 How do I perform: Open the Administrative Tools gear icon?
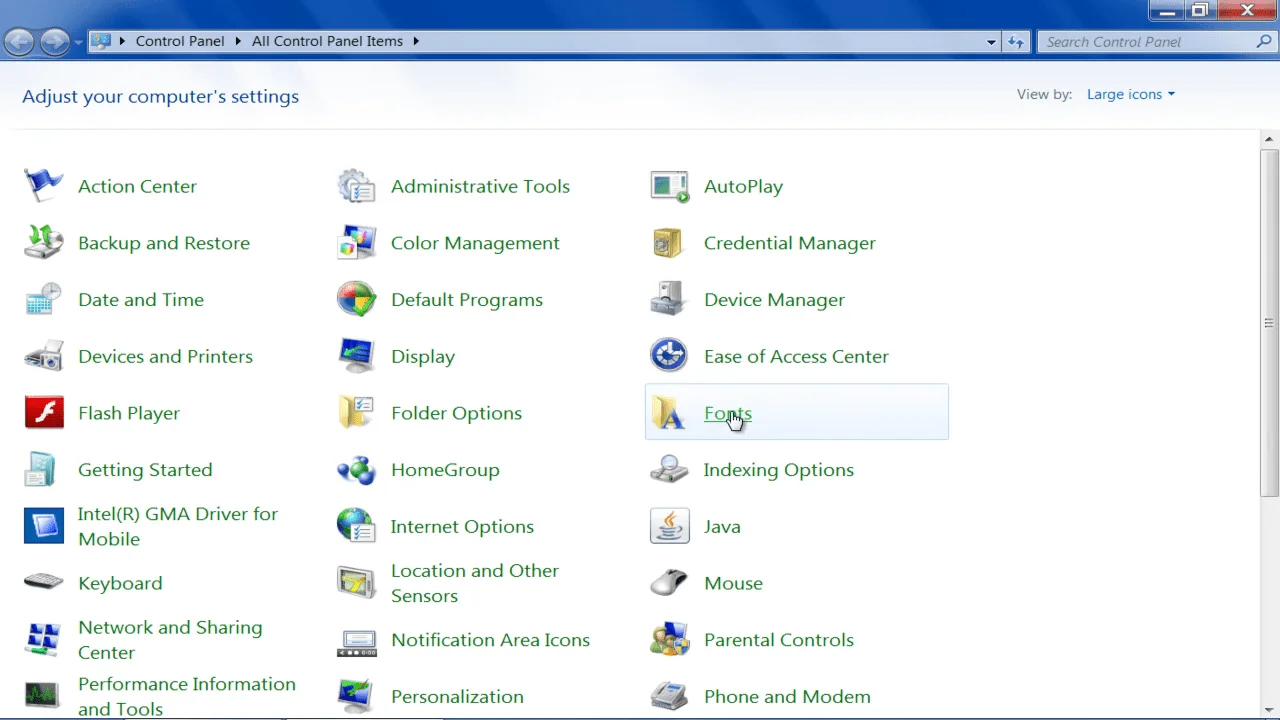[x=357, y=186]
